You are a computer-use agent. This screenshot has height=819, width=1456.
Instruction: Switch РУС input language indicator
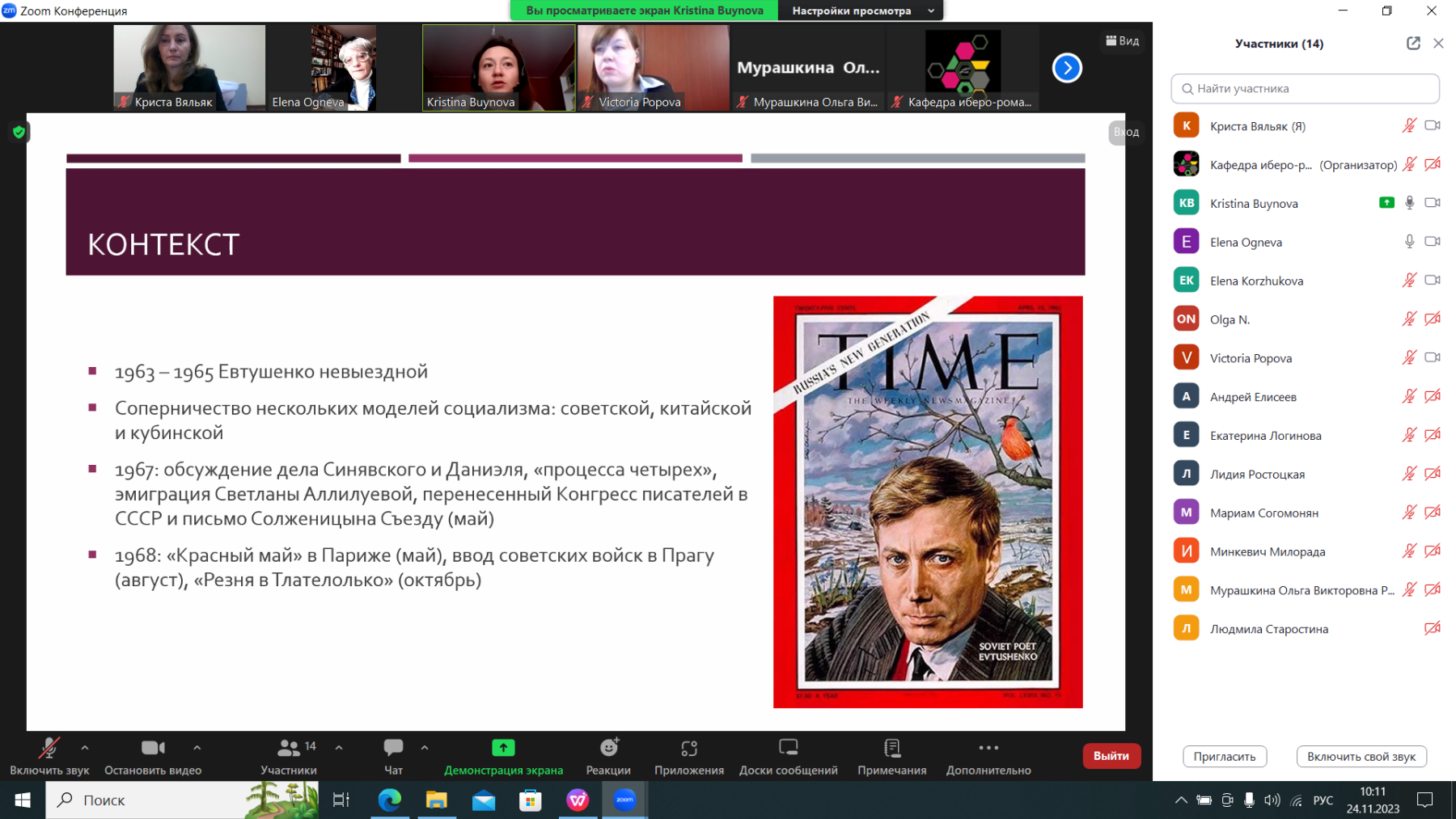(1323, 800)
